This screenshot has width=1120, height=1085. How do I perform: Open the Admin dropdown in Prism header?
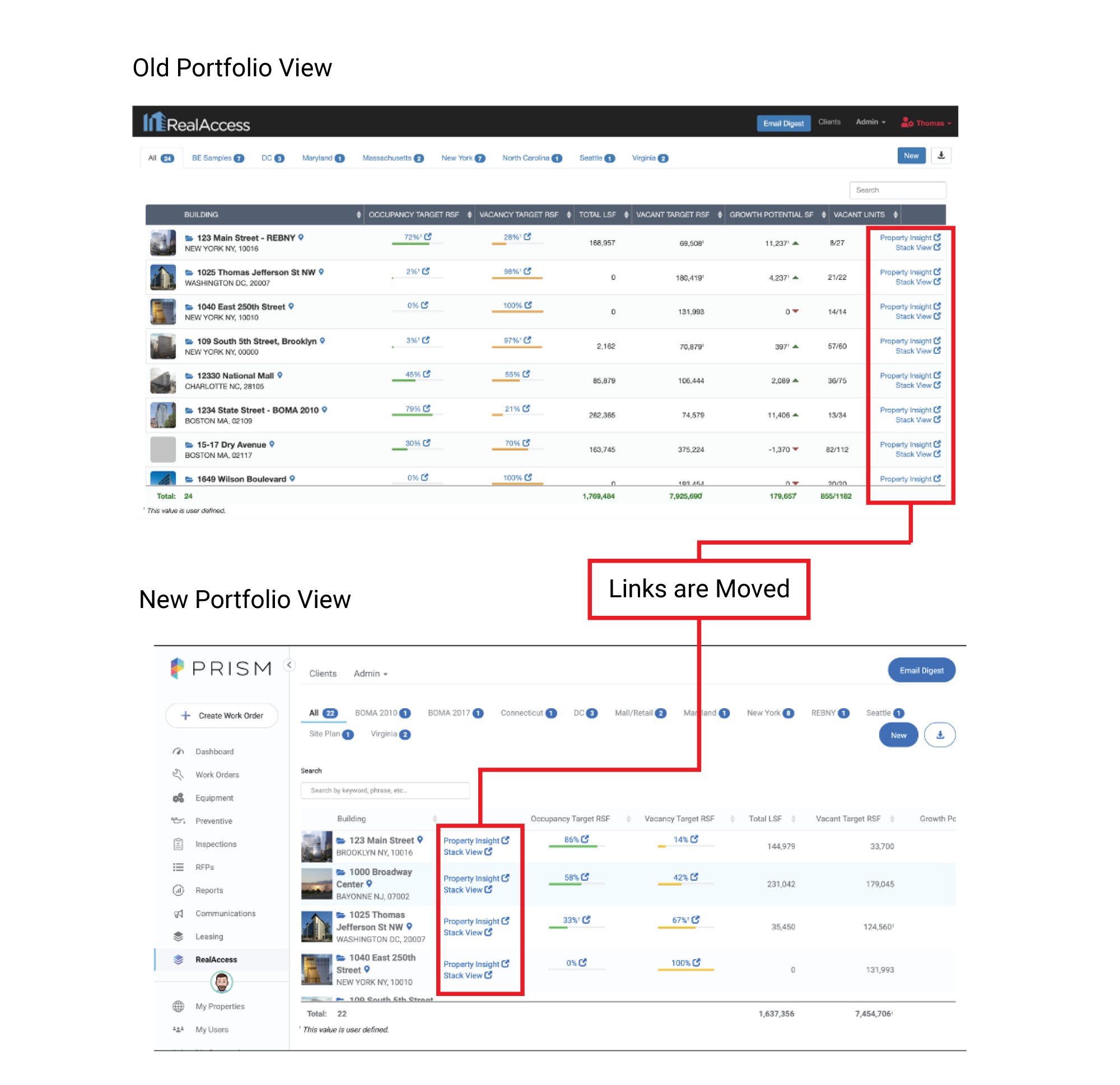click(x=370, y=673)
